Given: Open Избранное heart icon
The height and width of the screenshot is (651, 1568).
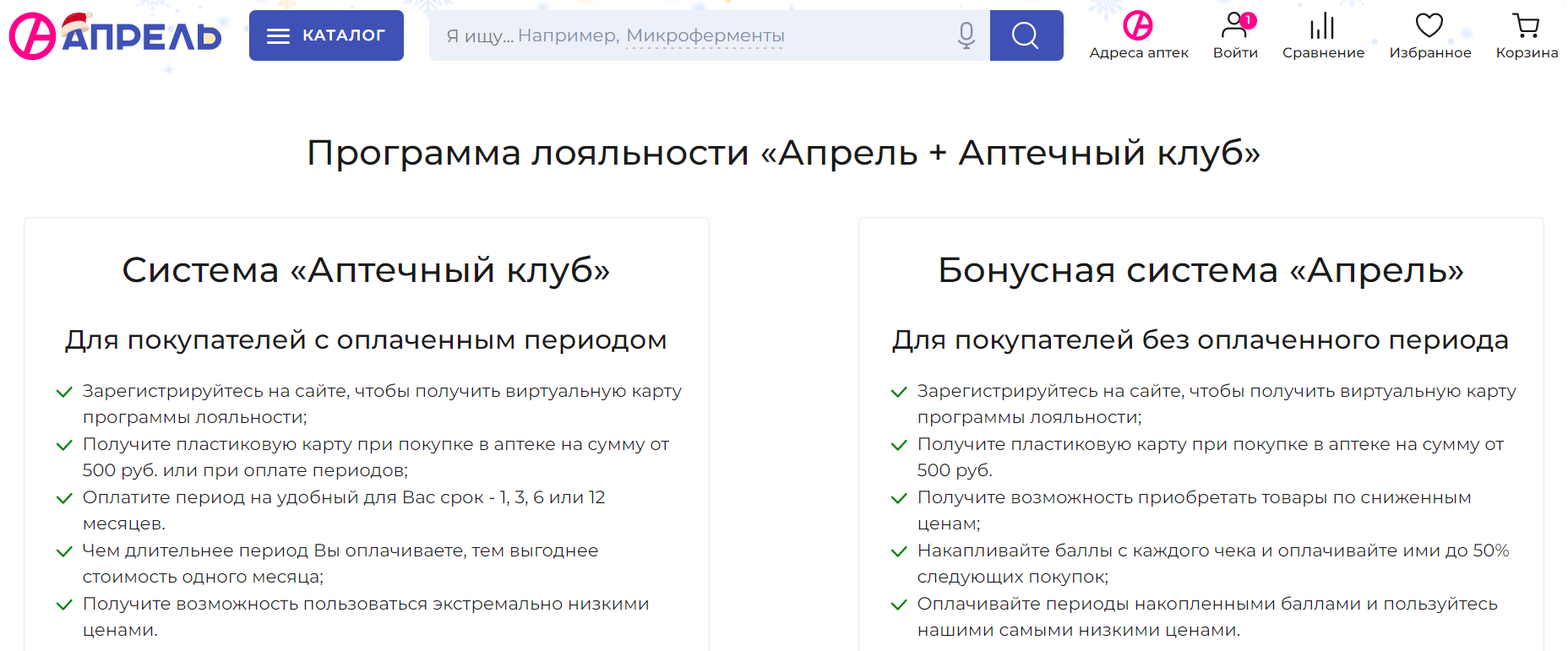Looking at the screenshot, I should [x=1429, y=25].
